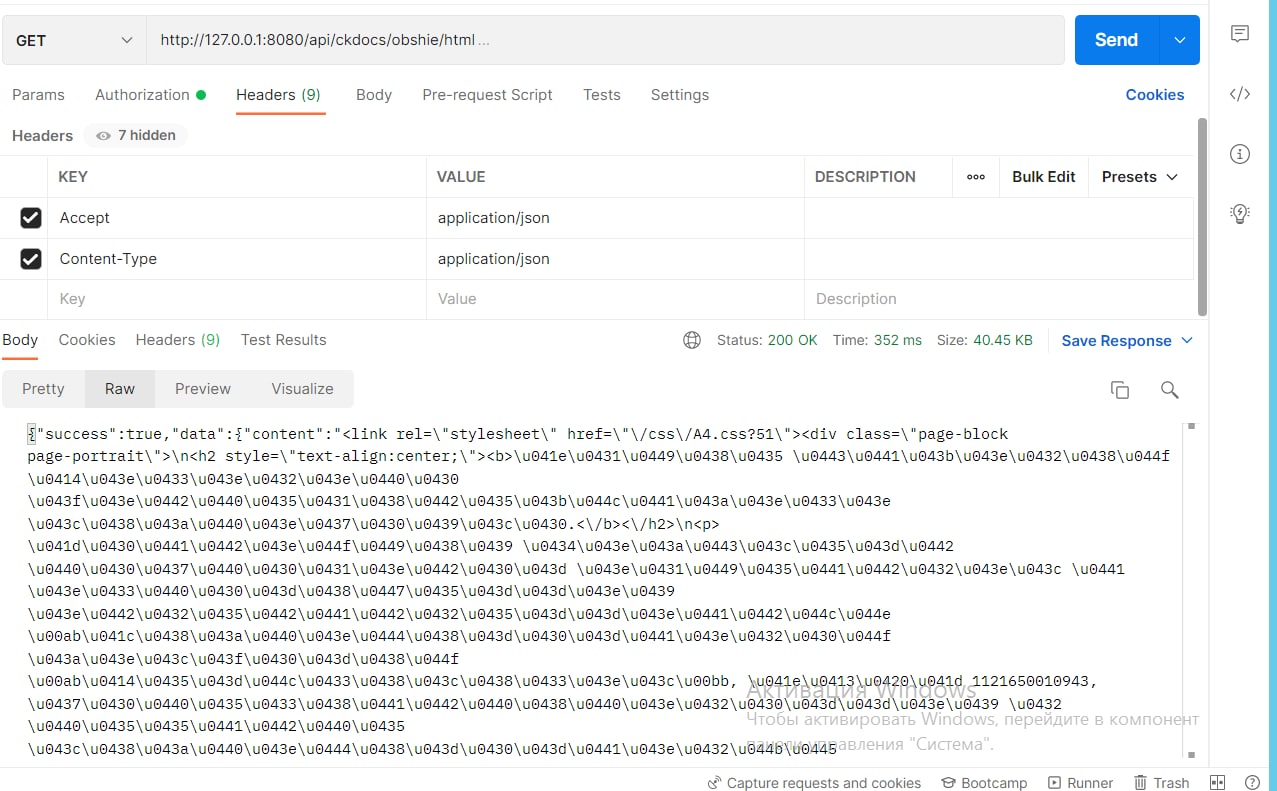
Task: Select the response Body tab
Action: tap(20, 340)
